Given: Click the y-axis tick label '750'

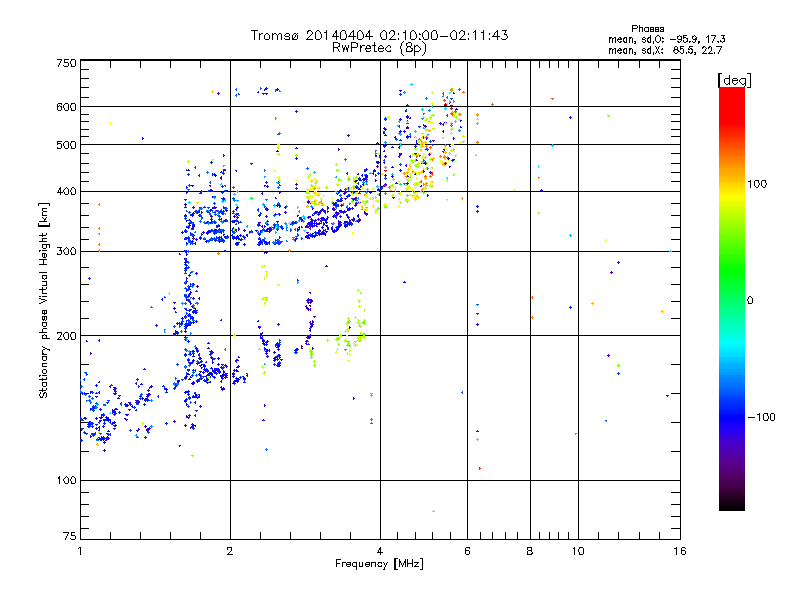Looking at the screenshot, I should coord(66,63).
